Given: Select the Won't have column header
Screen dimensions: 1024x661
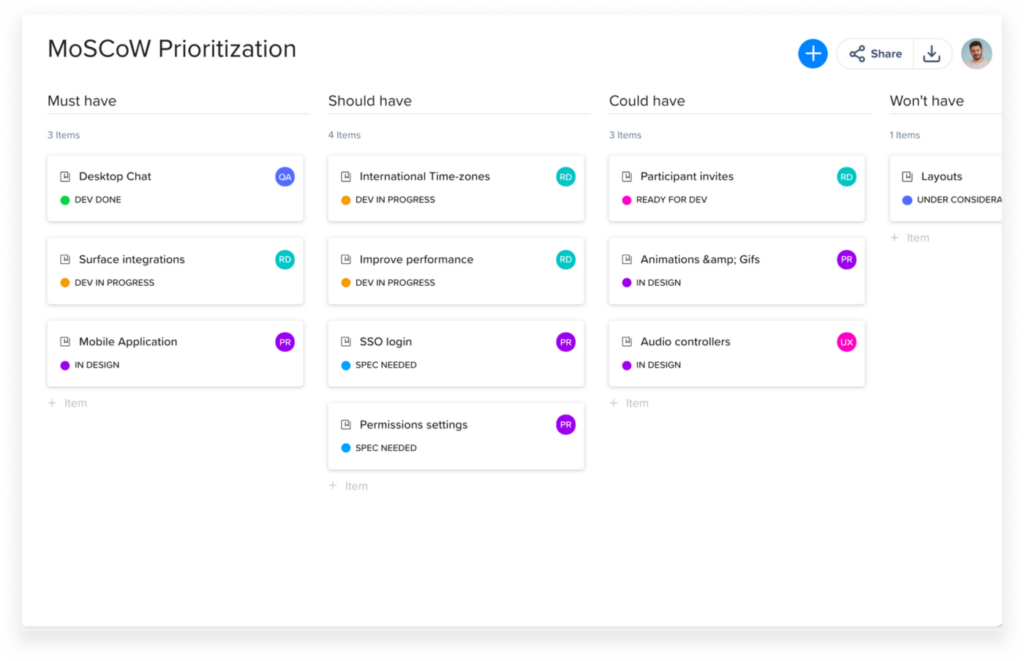Looking at the screenshot, I should point(926,101).
